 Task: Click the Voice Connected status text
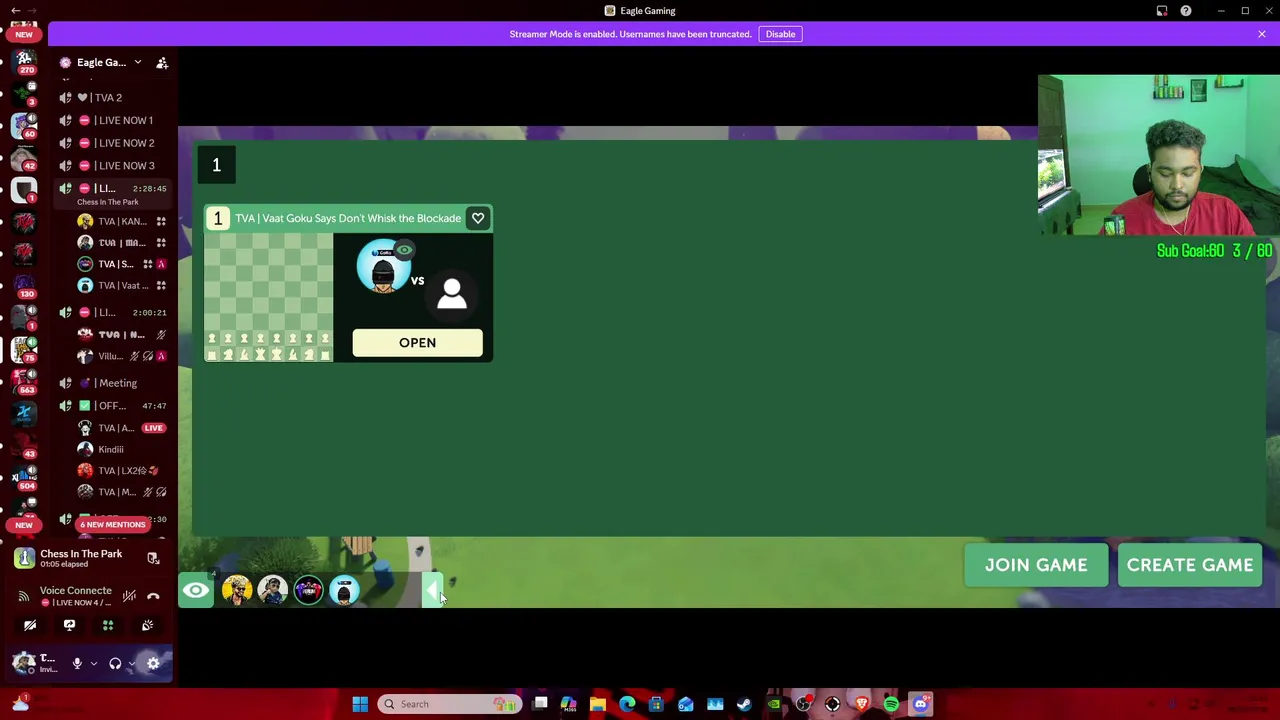[x=76, y=591]
